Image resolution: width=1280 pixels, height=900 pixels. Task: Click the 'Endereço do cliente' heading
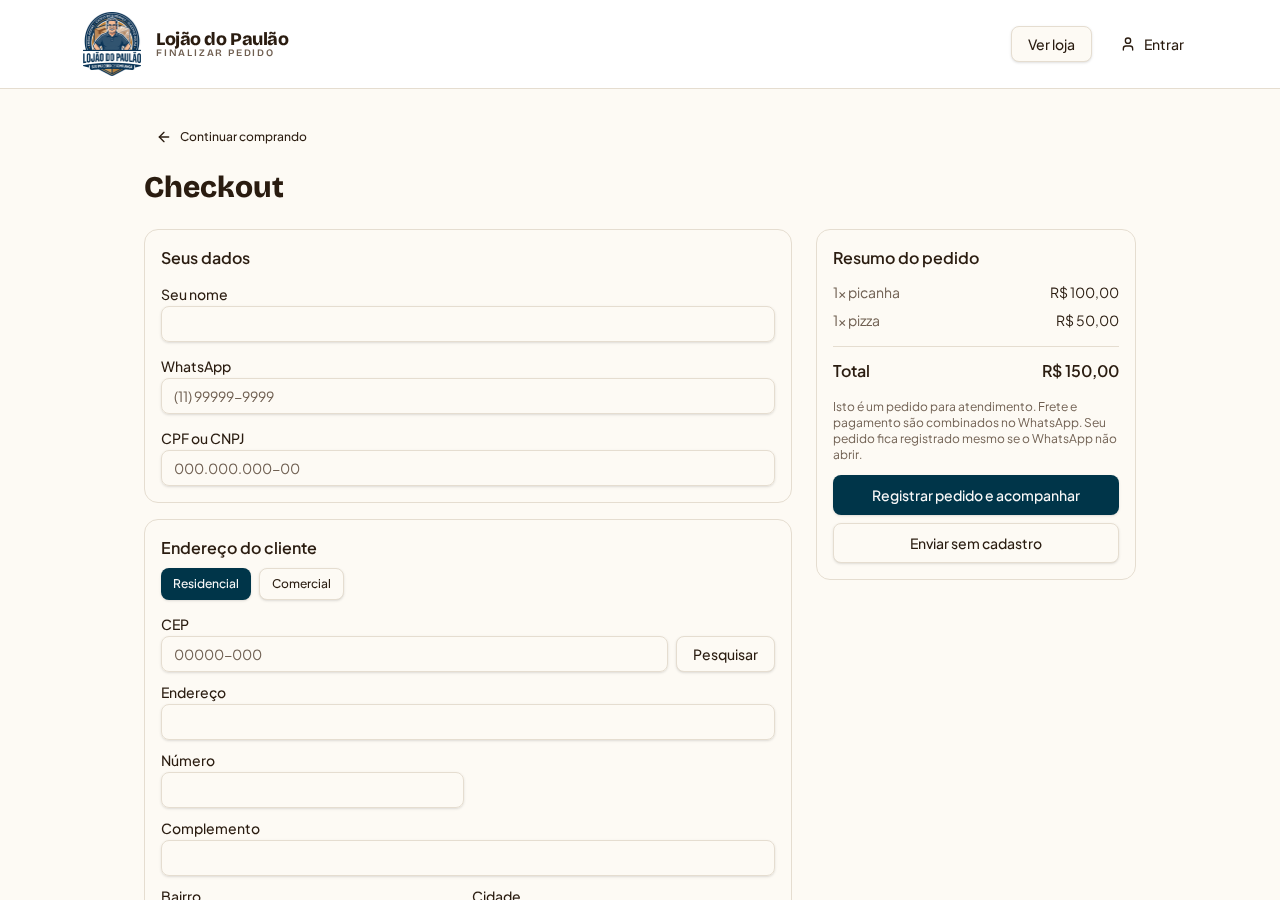239,547
